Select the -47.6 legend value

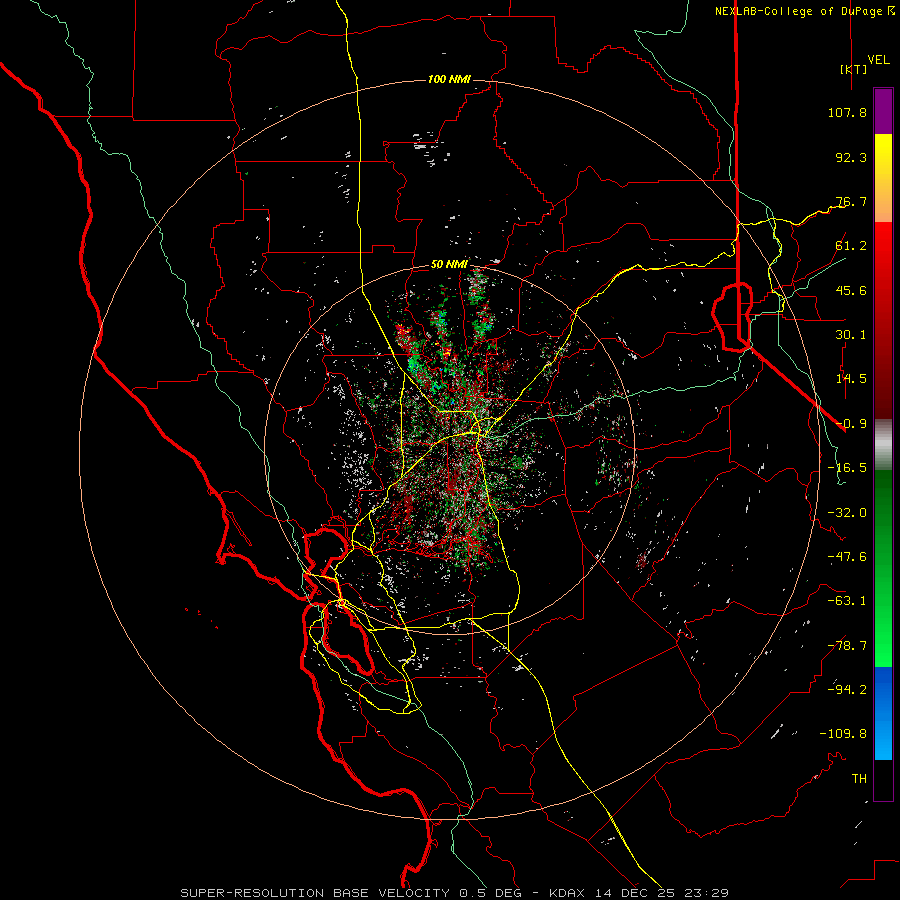tap(847, 557)
